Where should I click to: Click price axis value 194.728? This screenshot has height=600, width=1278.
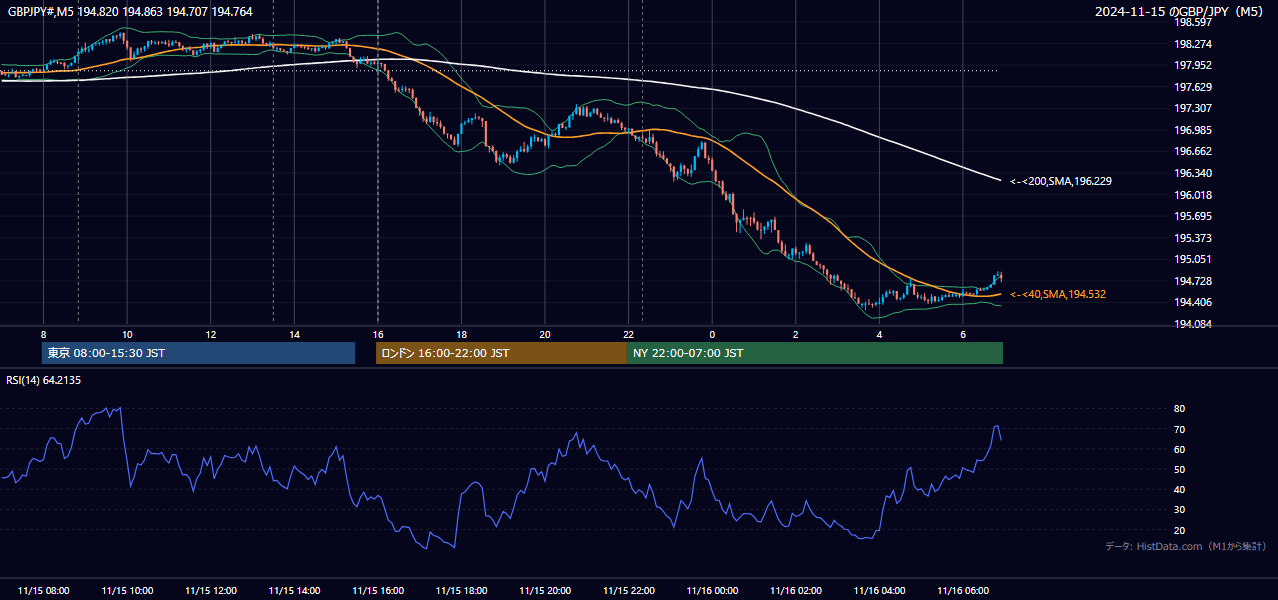[x=1193, y=281]
